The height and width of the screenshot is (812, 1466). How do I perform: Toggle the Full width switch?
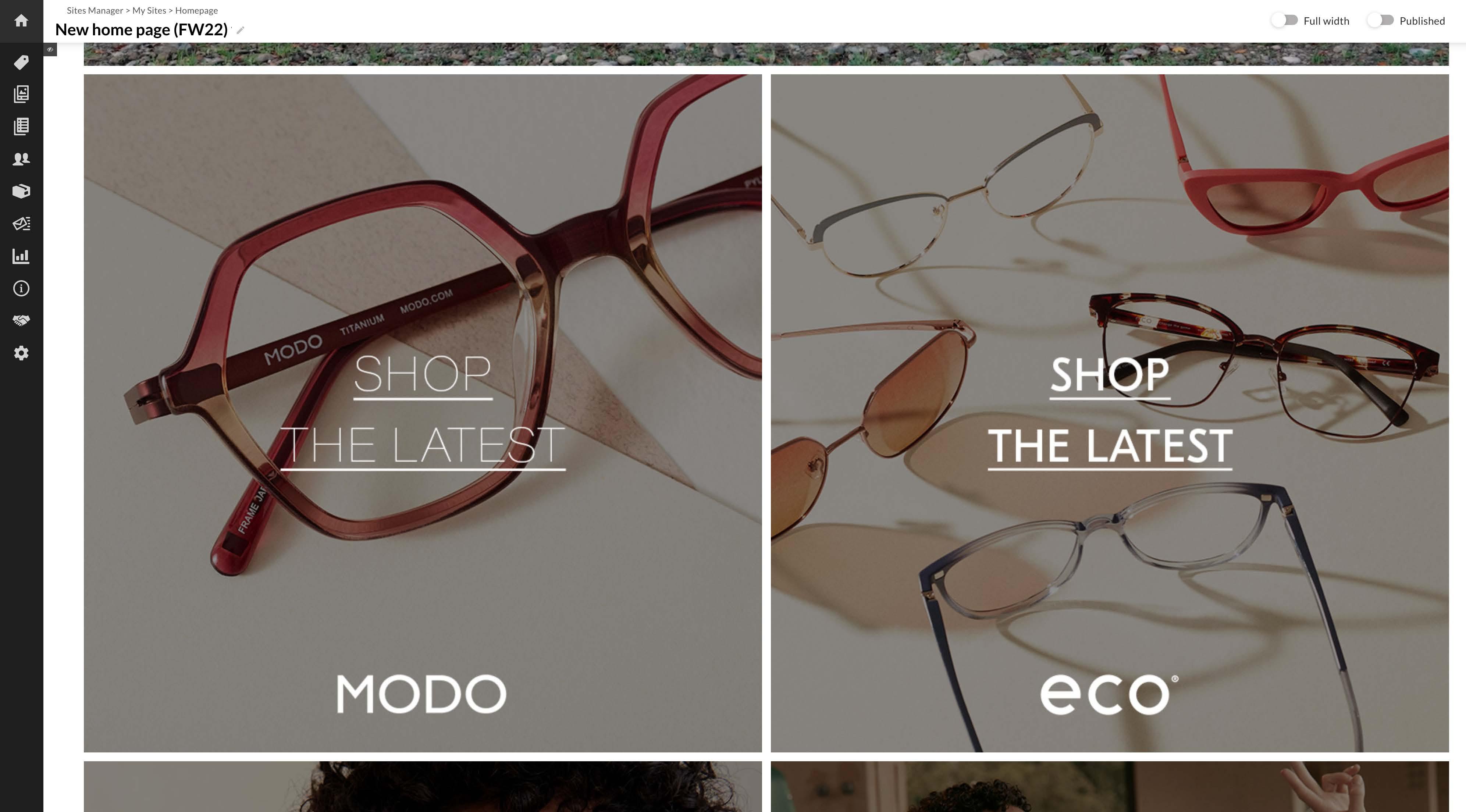[x=1284, y=21]
